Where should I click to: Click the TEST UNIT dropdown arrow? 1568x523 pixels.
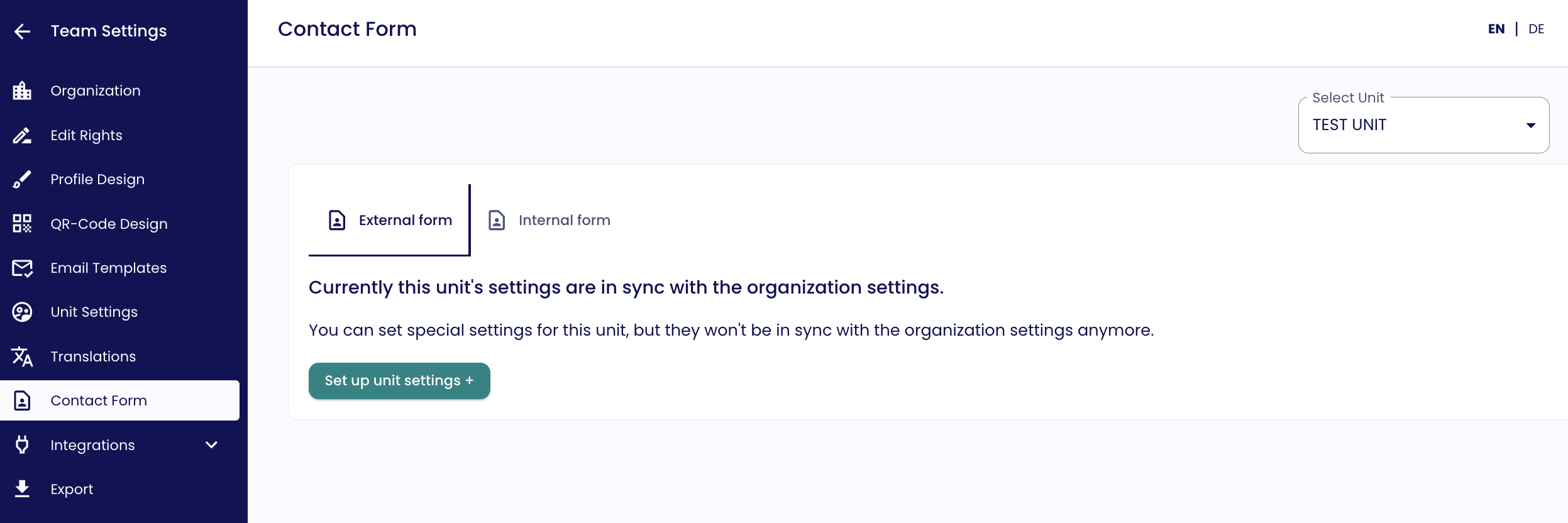tap(1531, 125)
